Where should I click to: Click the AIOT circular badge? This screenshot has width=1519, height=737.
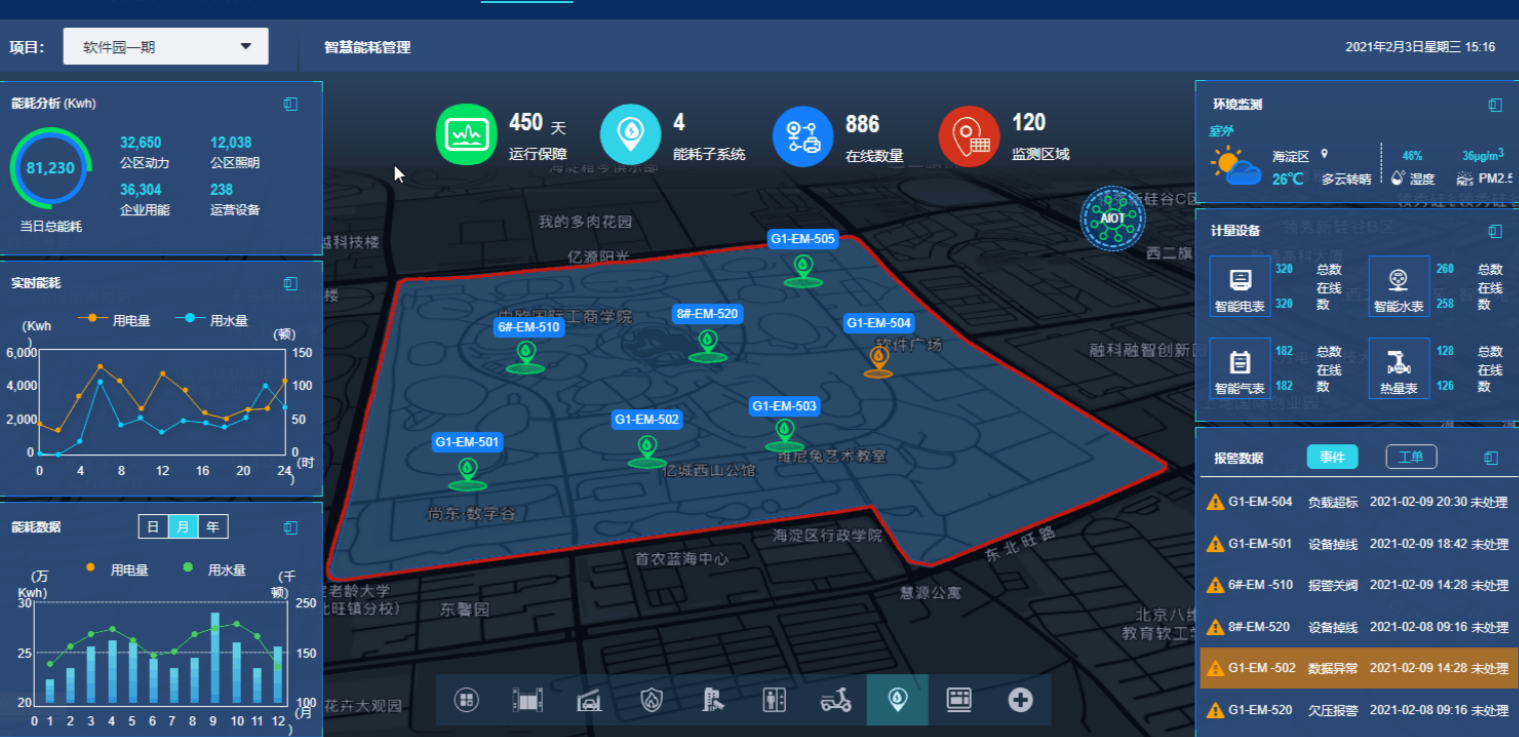click(x=1112, y=218)
